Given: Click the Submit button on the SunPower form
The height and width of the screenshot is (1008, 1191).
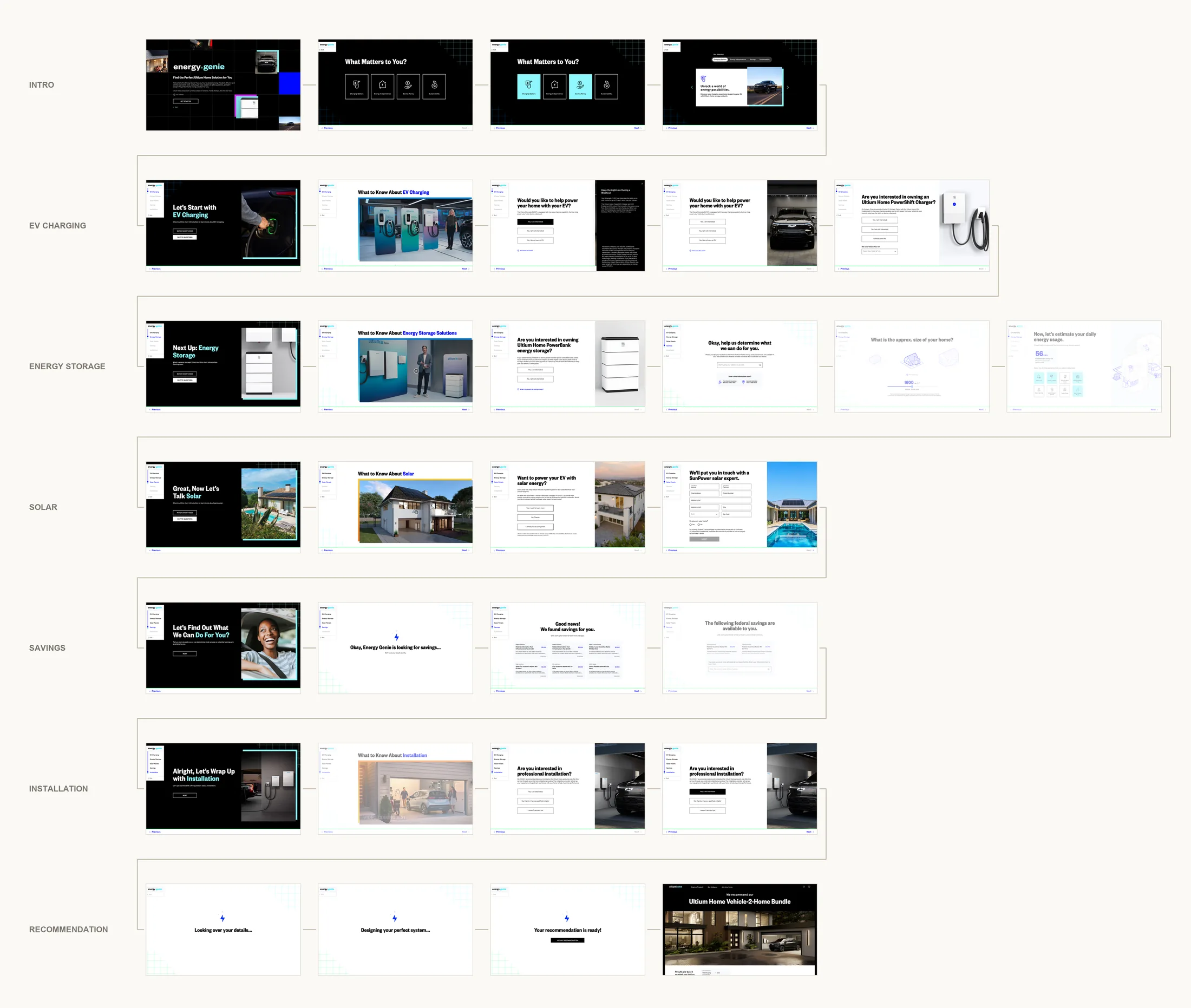Looking at the screenshot, I should (704, 539).
